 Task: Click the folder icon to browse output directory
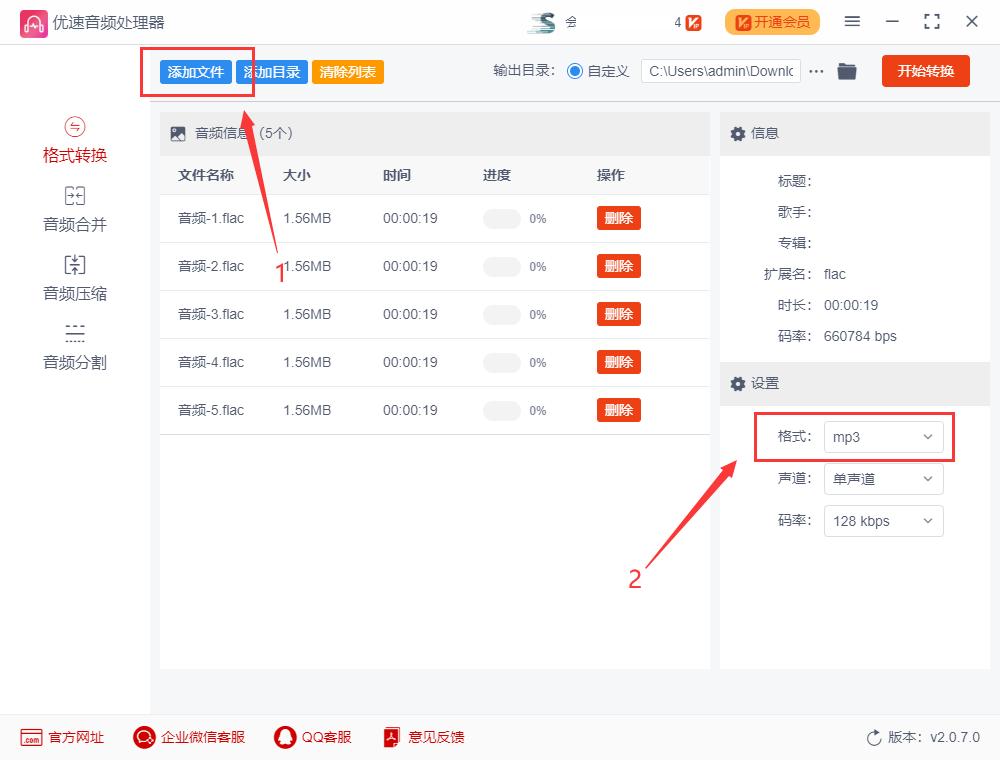[847, 71]
